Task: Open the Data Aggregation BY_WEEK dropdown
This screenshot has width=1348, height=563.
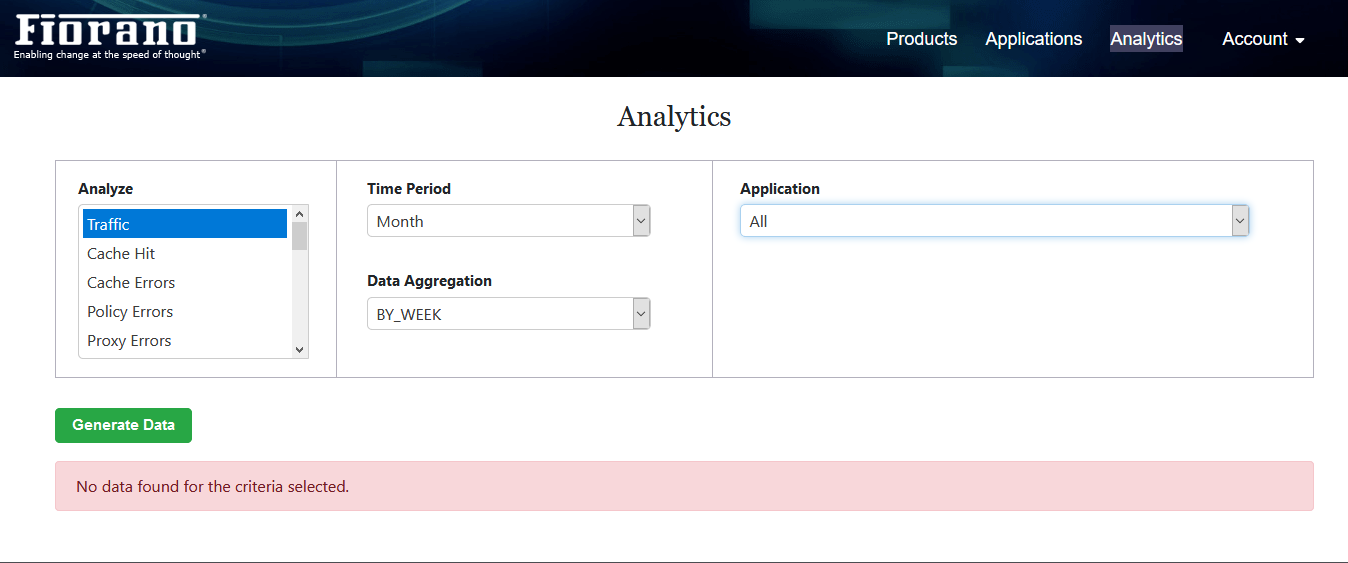Action: pyautogui.click(x=509, y=314)
